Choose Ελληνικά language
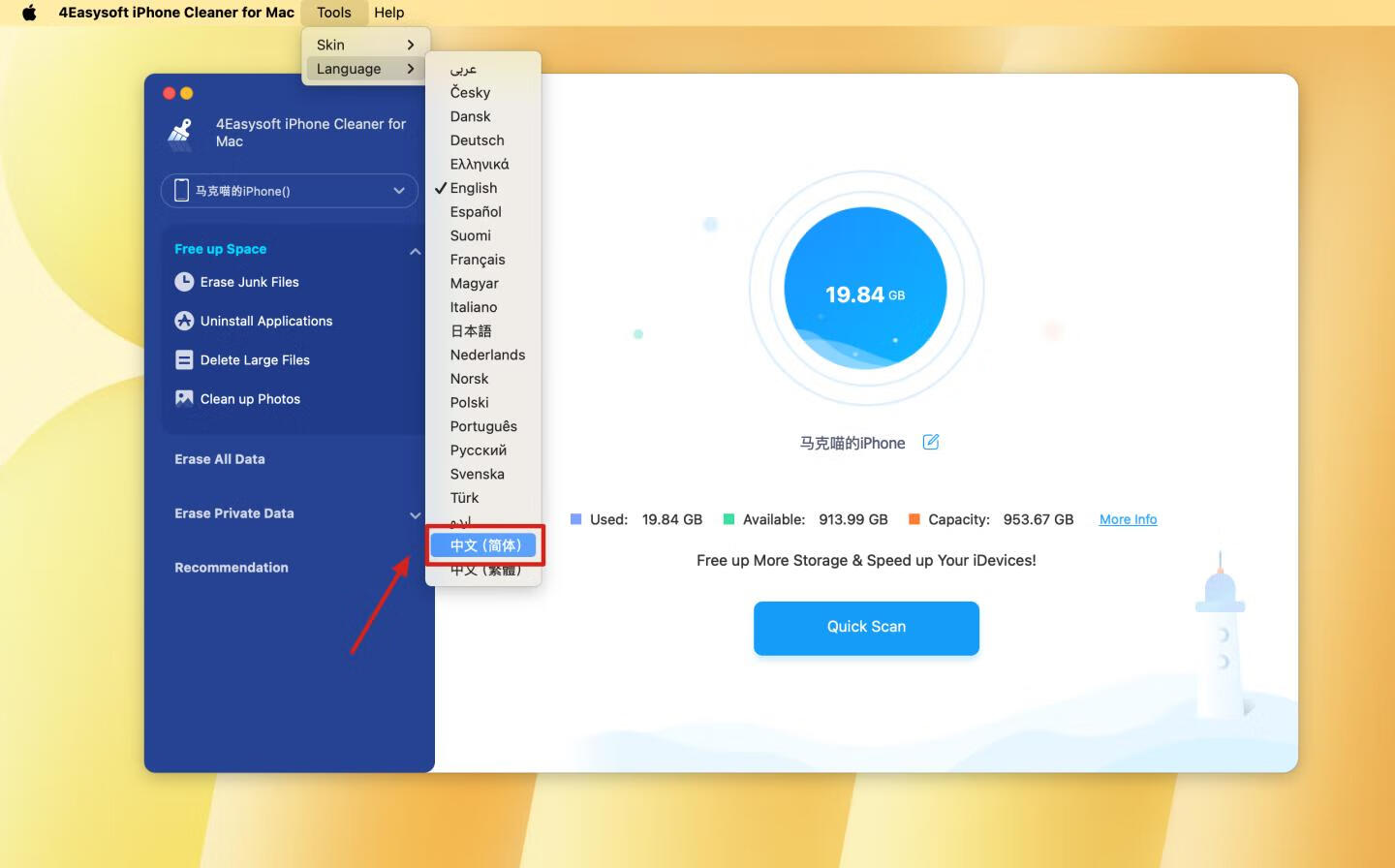Screen dimensions: 1395x868 (483, 165)
